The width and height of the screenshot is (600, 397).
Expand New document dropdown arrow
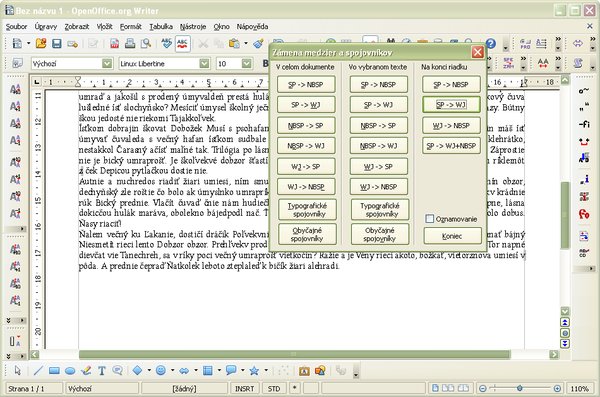pos(28,44)
